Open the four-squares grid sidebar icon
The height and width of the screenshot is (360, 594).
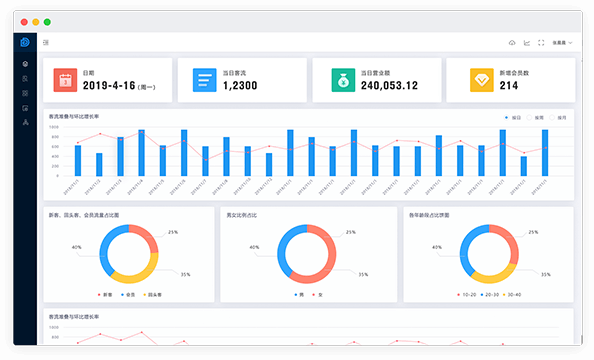point(25,93)
